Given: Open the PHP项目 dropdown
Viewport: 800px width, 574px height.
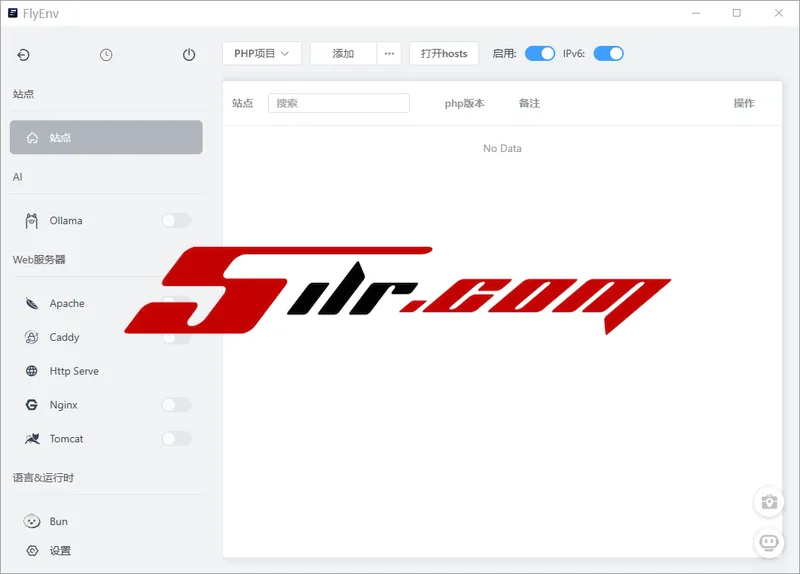Looking at the screenshot, I should [x=262, y=54].
